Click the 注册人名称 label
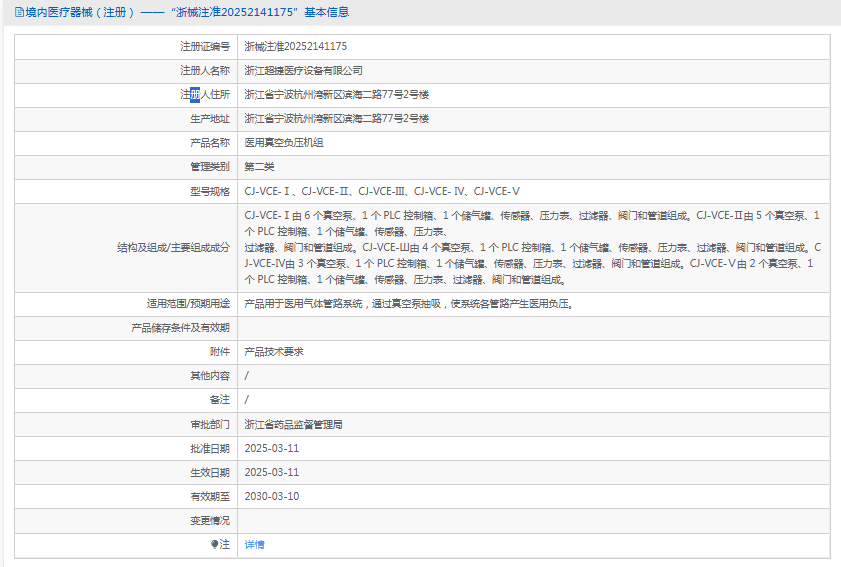This screenshot has height=567, width=841. (x=205, y=71)
